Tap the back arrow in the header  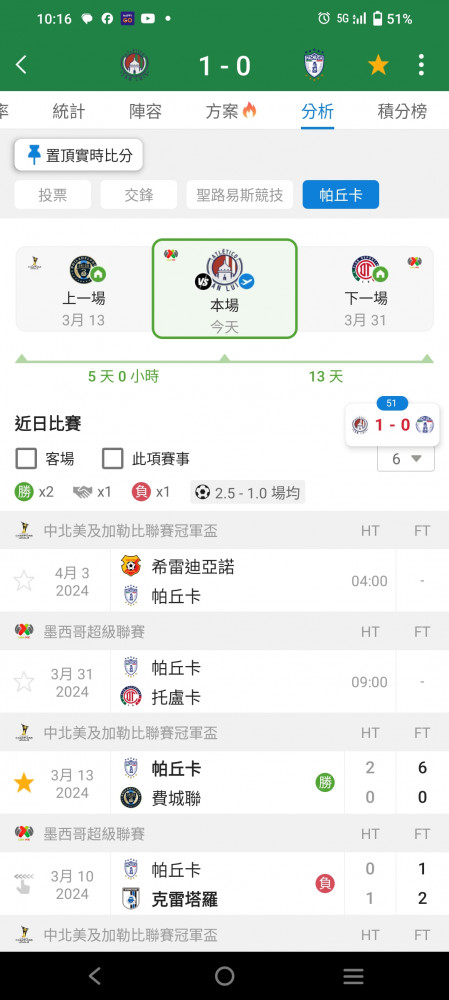click(22, 64)
